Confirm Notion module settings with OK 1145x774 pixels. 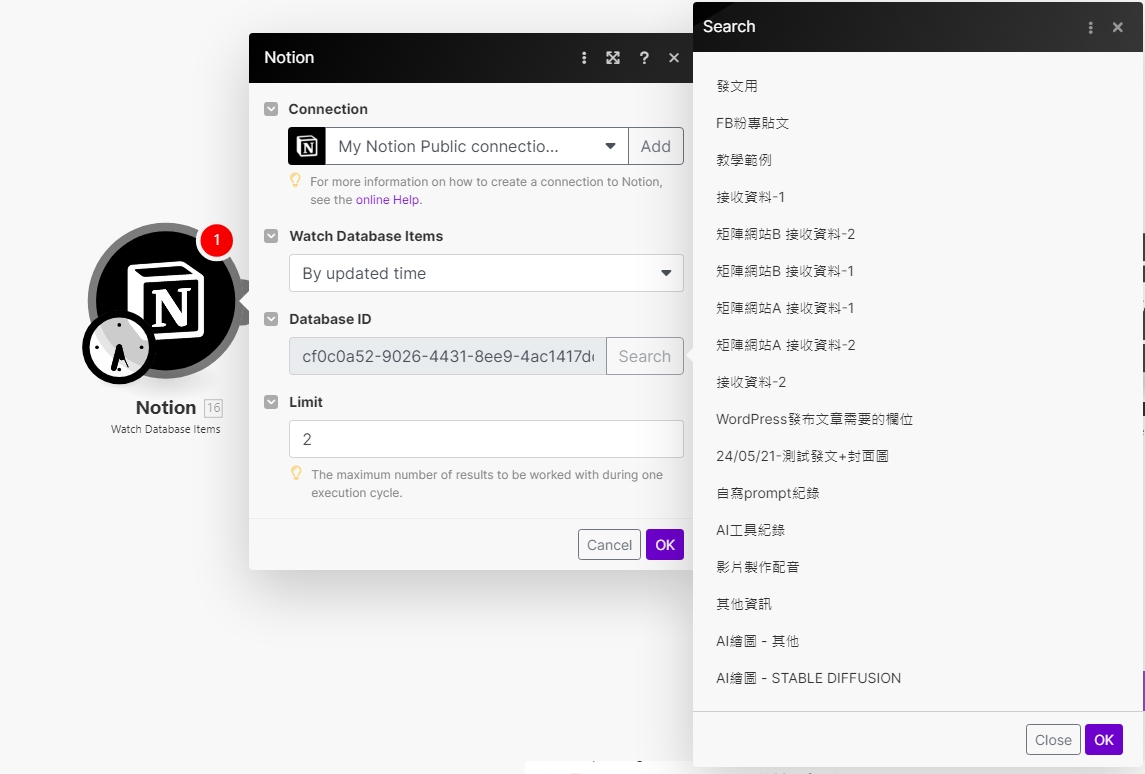point(665,545)
